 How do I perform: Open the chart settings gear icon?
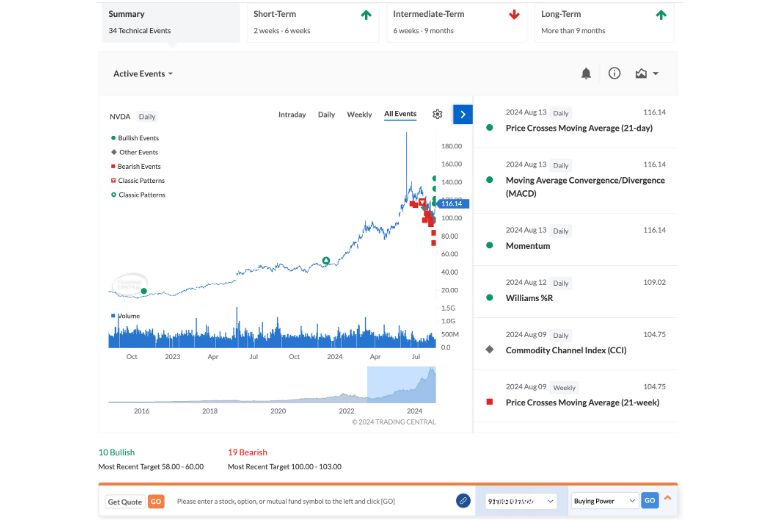pyautogui.click(x=437, y=114)
